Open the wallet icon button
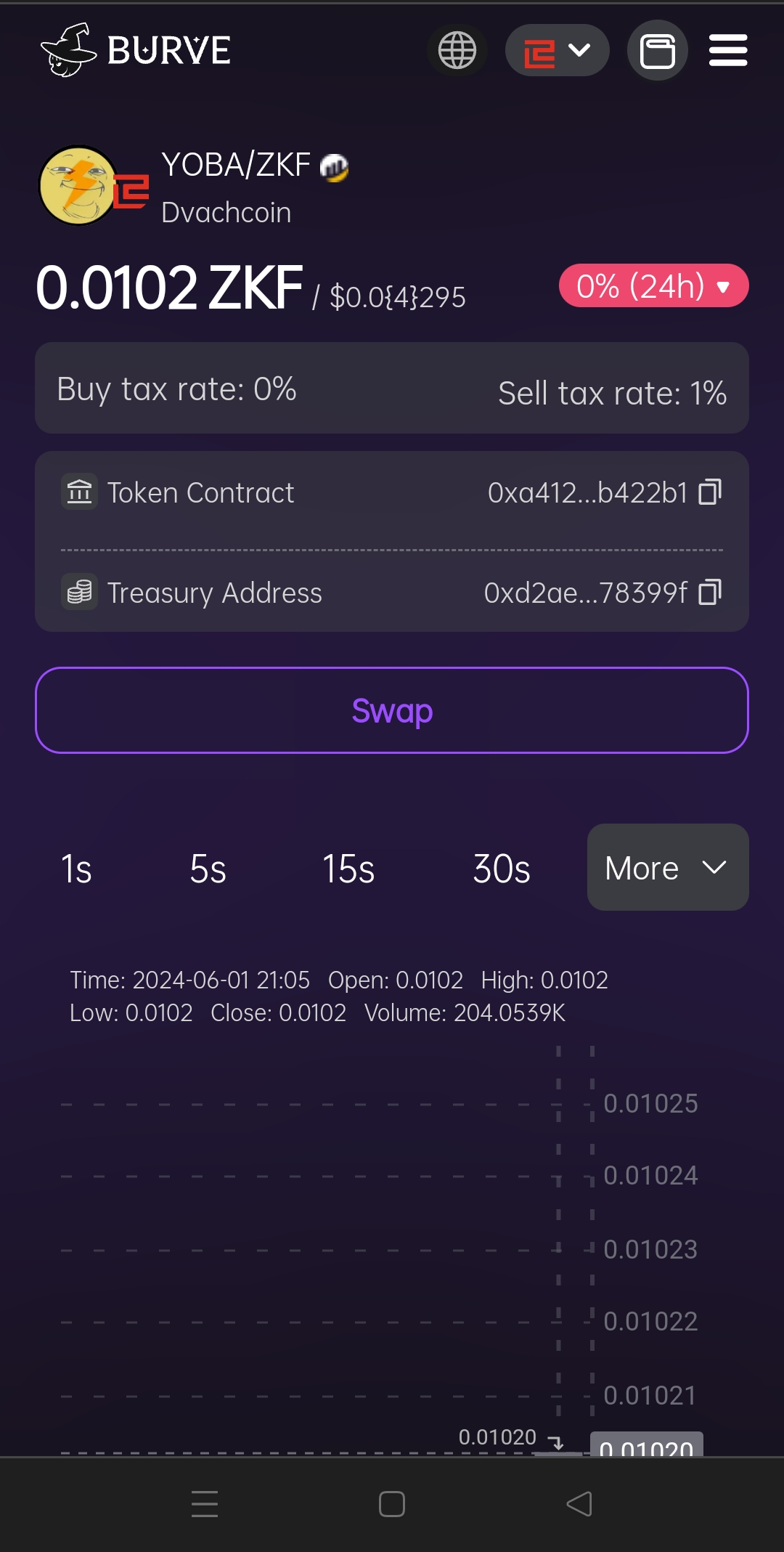Viewport: 784px width, 1552px height. 657,50
